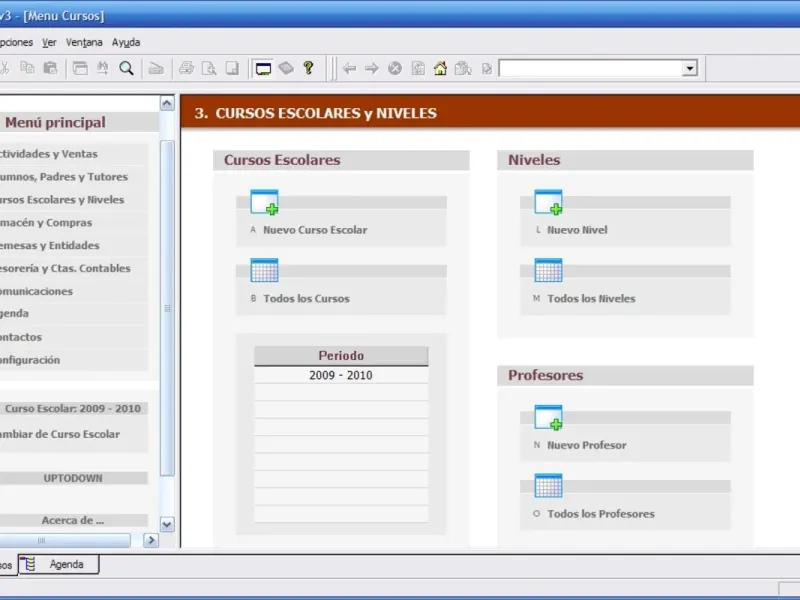The image size is (800, 600).
Task: Click the Todos los Profesores grid icon
Action: pos(548,486)
